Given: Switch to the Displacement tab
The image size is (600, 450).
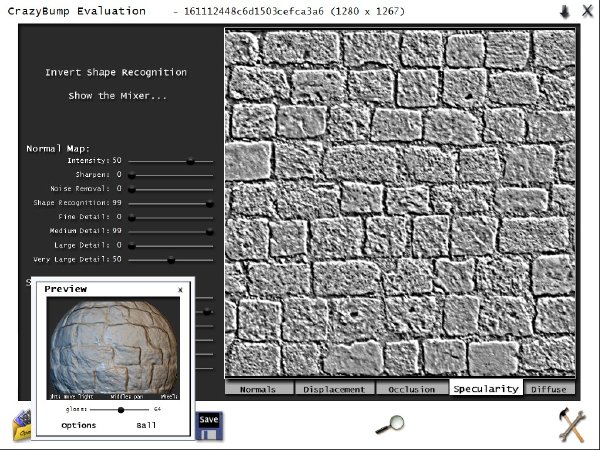Looking at the screenshot, I should click(x=334, y=389).
